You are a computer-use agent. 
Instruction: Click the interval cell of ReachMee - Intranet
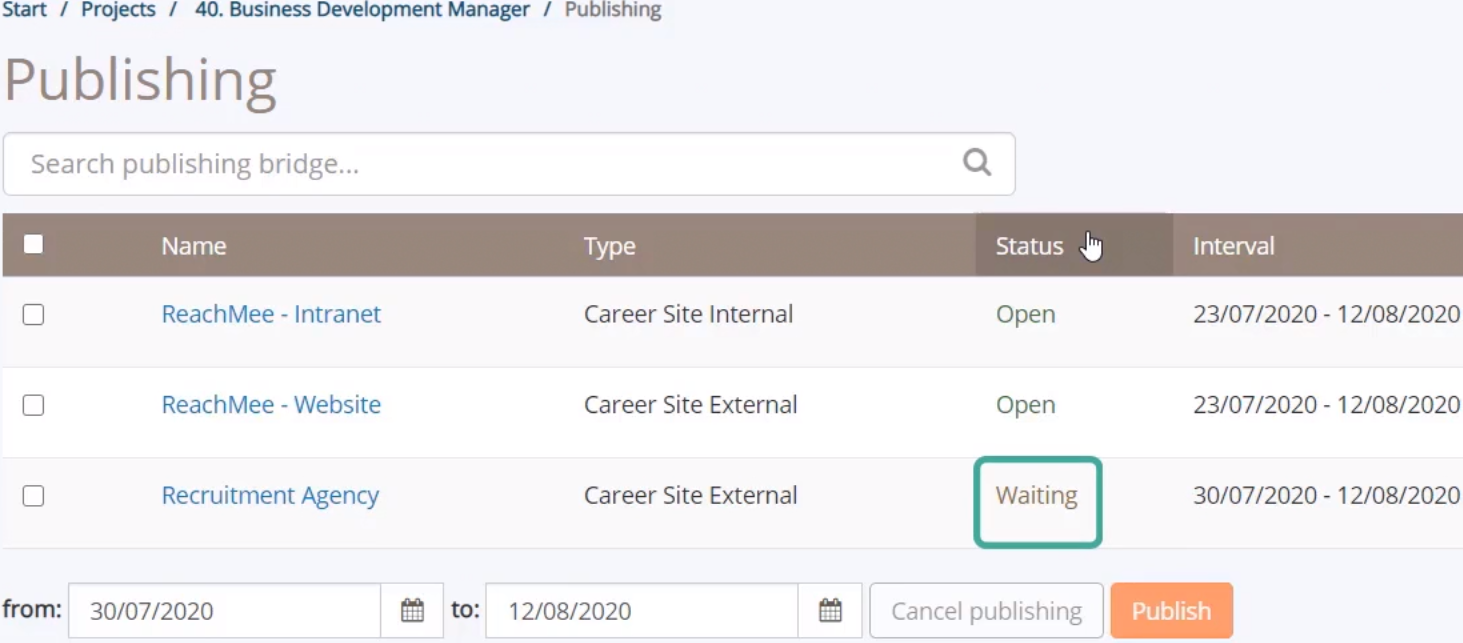pyautogui.click(x=1326, y=314)
